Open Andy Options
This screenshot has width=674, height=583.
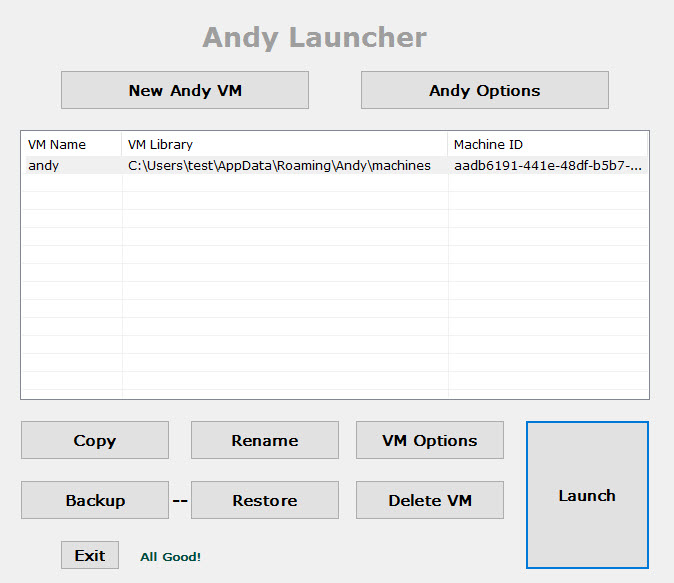coord(484,90)
